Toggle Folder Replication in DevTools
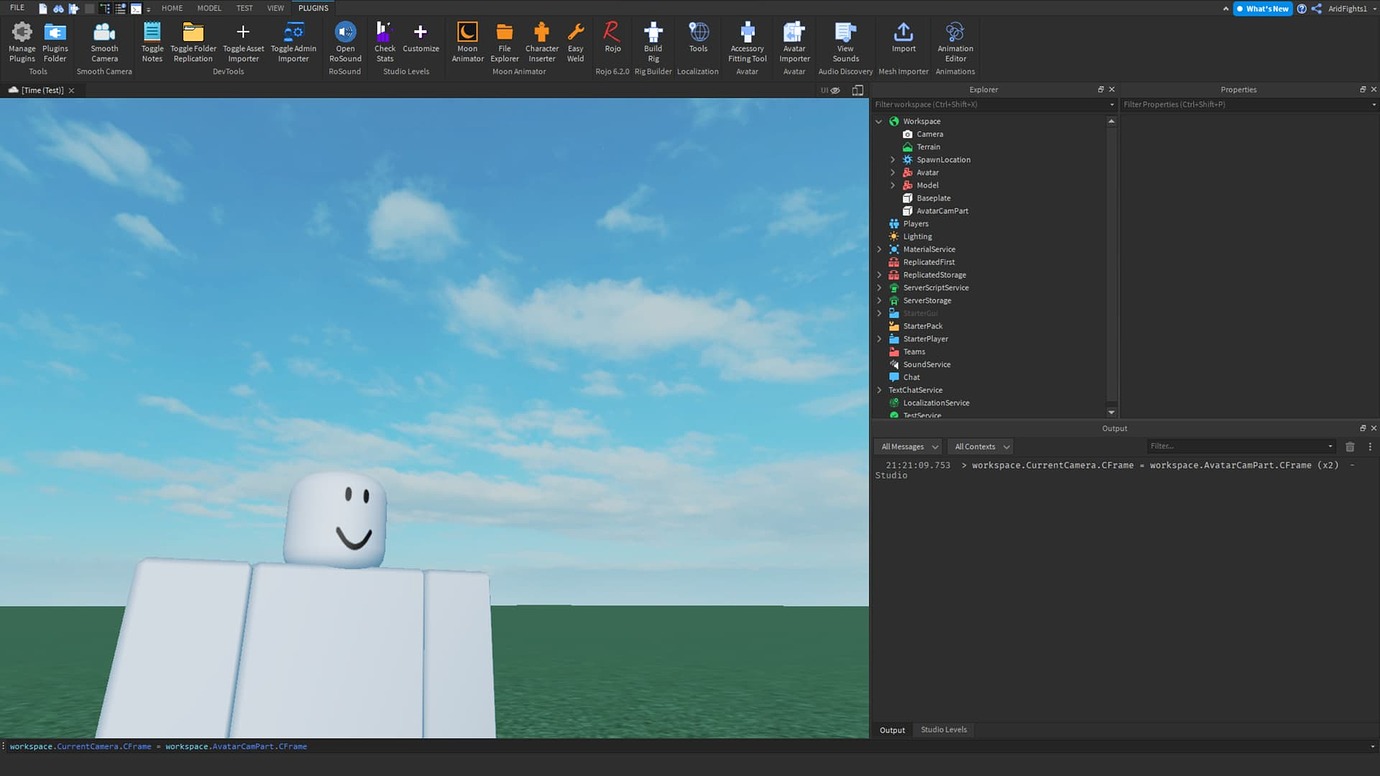Viewport: 1380px width, 776px height. [192, 40]
